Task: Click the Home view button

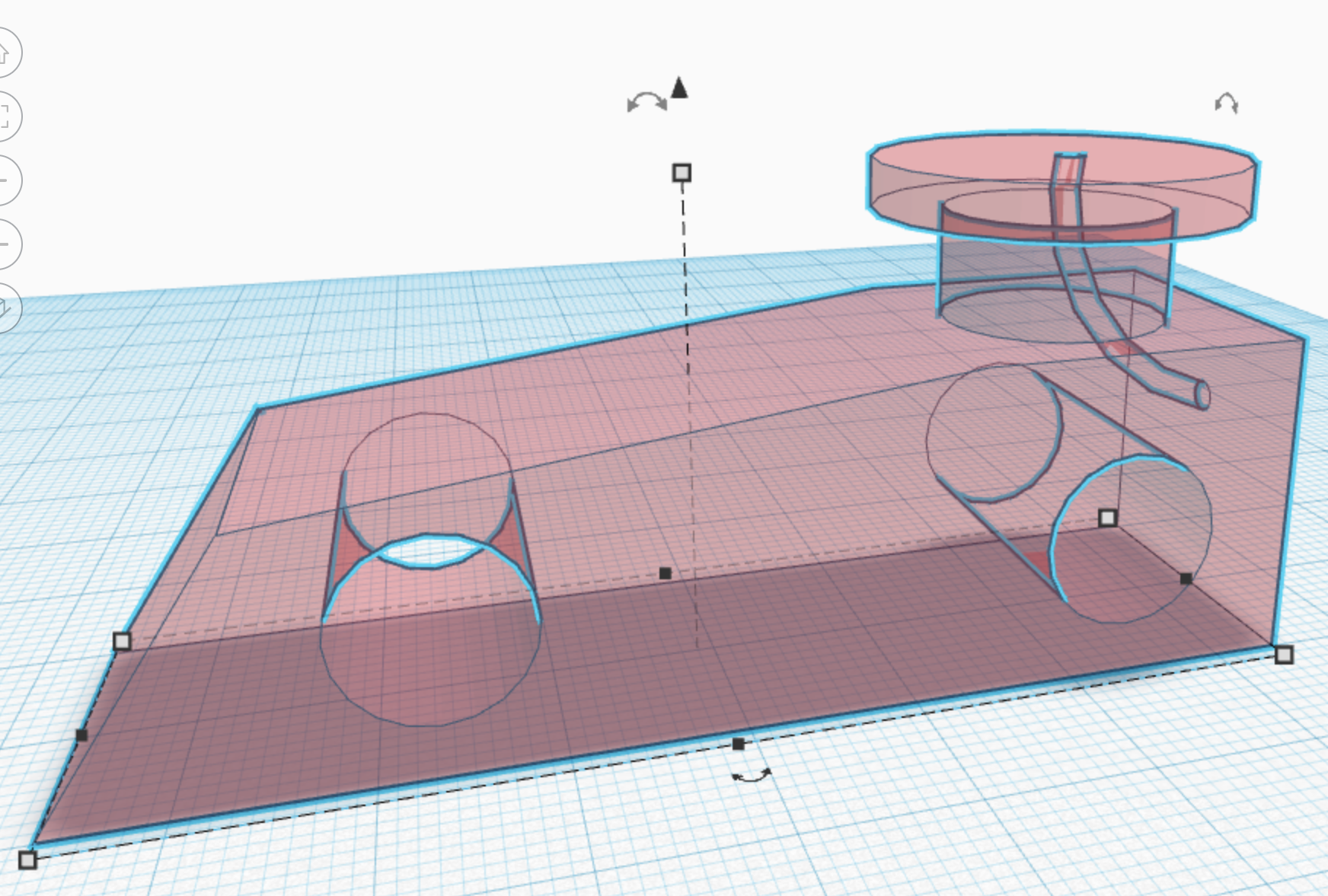Action: (4, 53)
